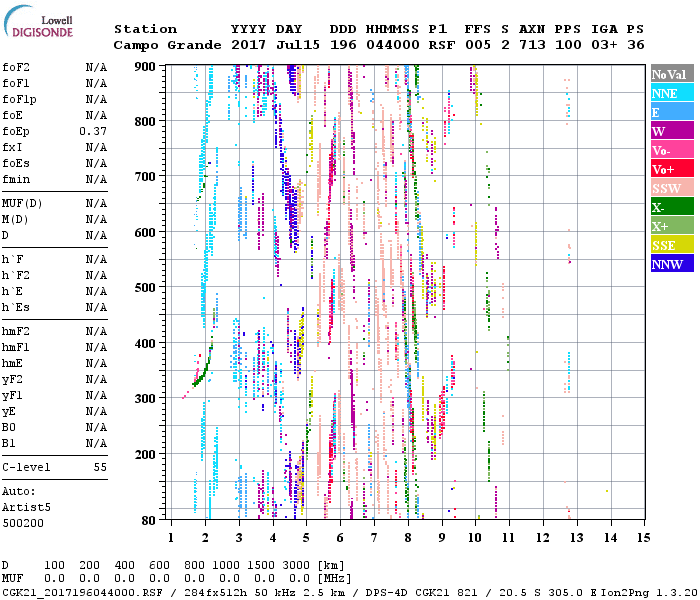
Task: Click the foF2 parameter label
Action: click(15, 67)
